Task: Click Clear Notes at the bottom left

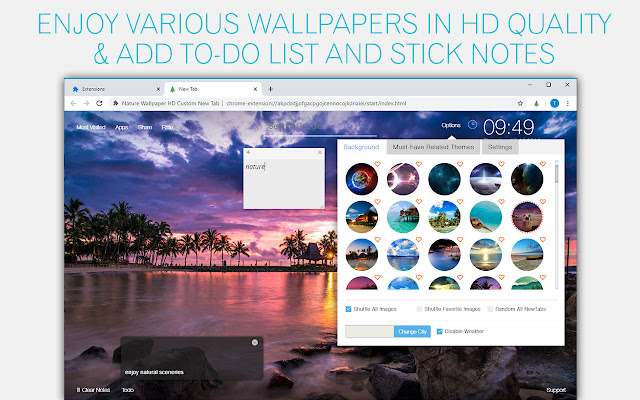Action: (93, 390)
